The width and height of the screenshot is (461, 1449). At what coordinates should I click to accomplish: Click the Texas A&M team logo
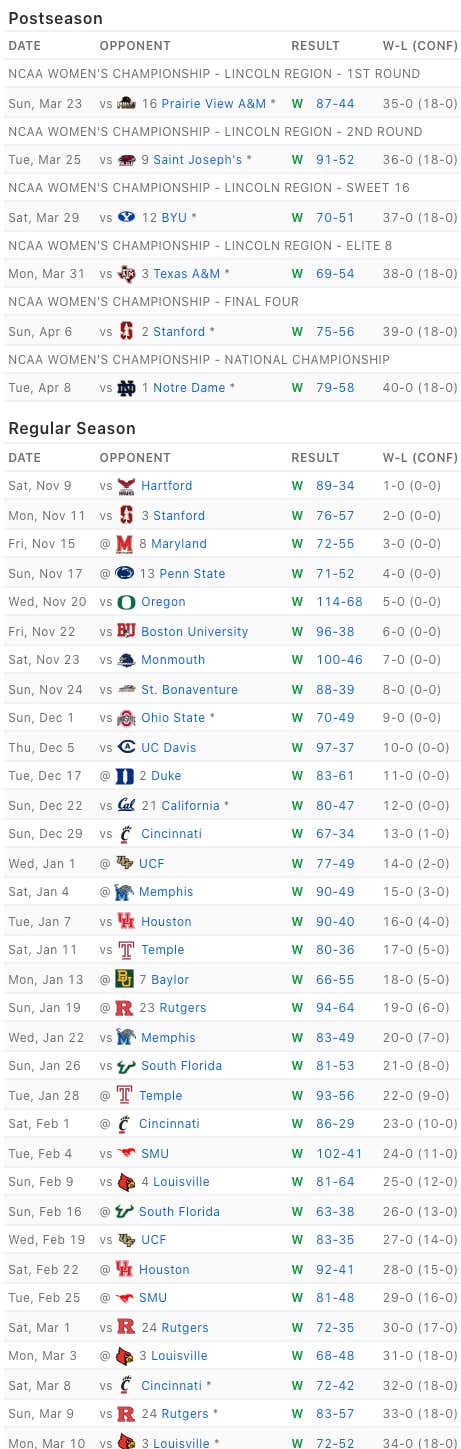126,274
